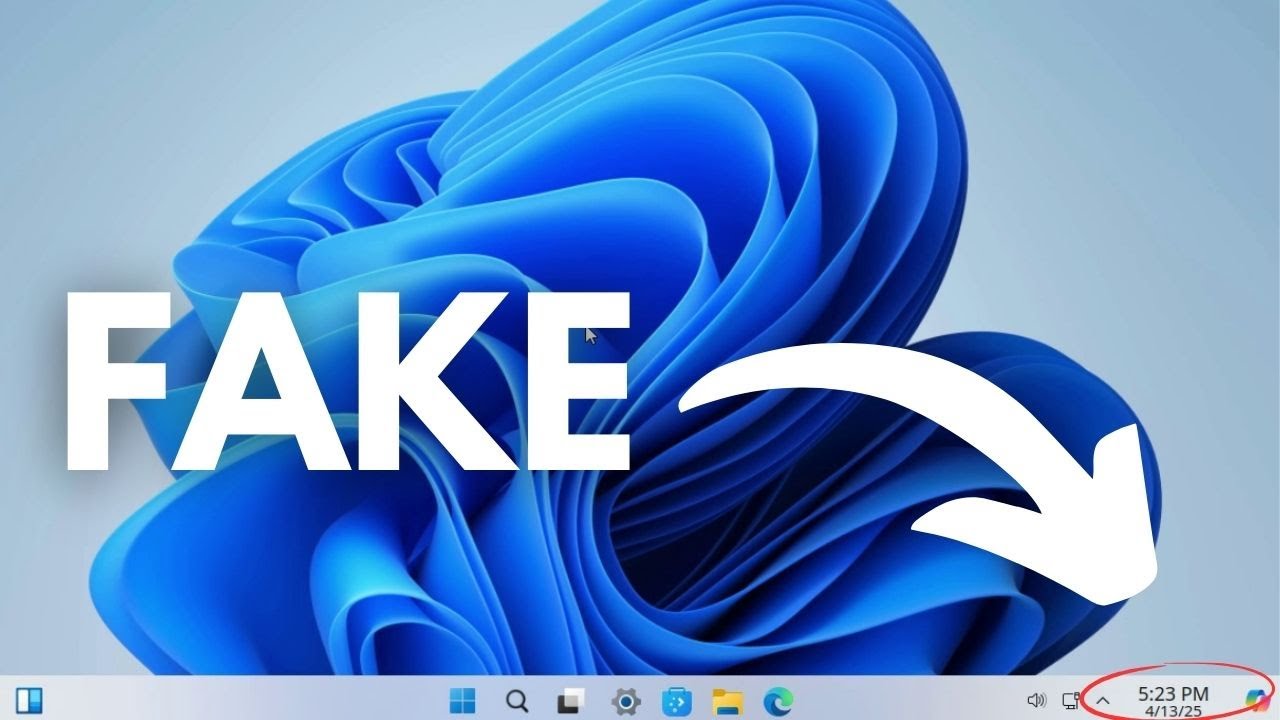Screen dimensions: 1280x720
Task: Open the Widgets panel in the taskbar
Action: (x=28, y=699)
